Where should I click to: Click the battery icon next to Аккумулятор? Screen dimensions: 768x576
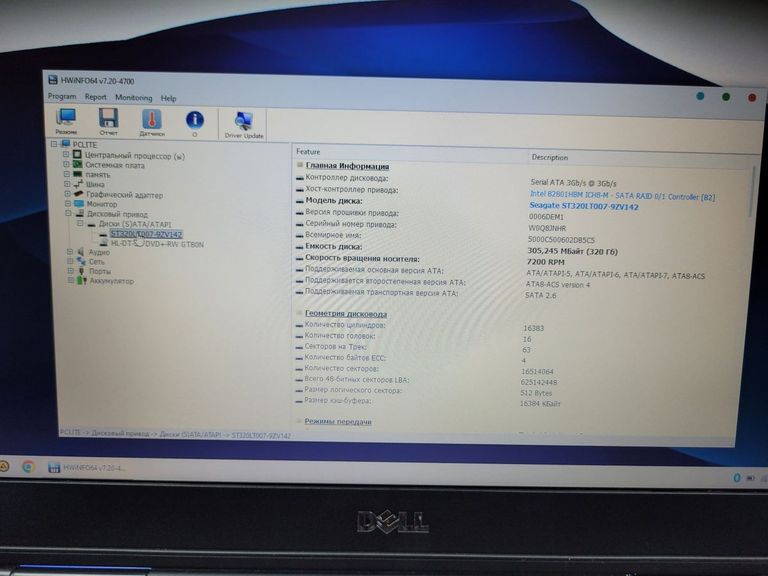pos(82,280)
